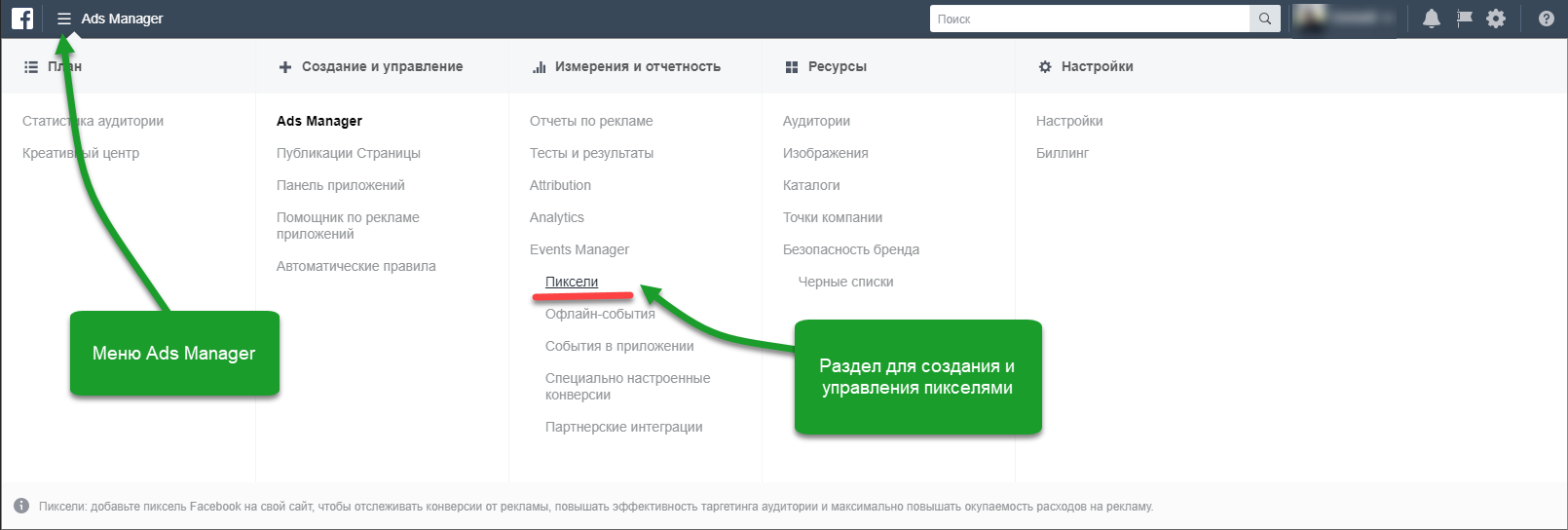This screenshot has width=1568, height=530.
Task: Select the Создание и управление column heading
Action: click(382, 67)
